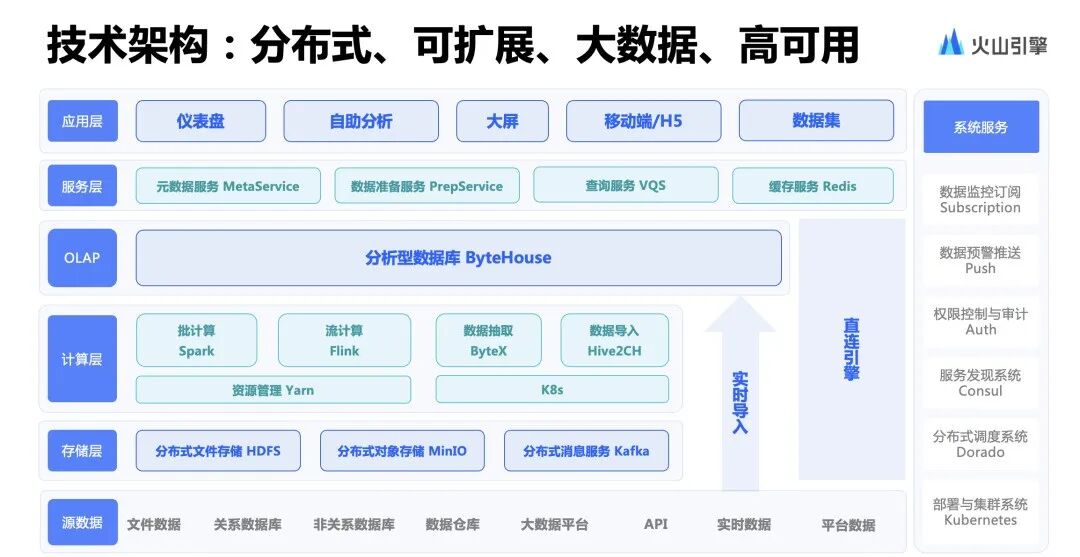Click the 服务发现系统 Consul item
The width and height of the screenshot is (1080, 557).
coord(980,383)
